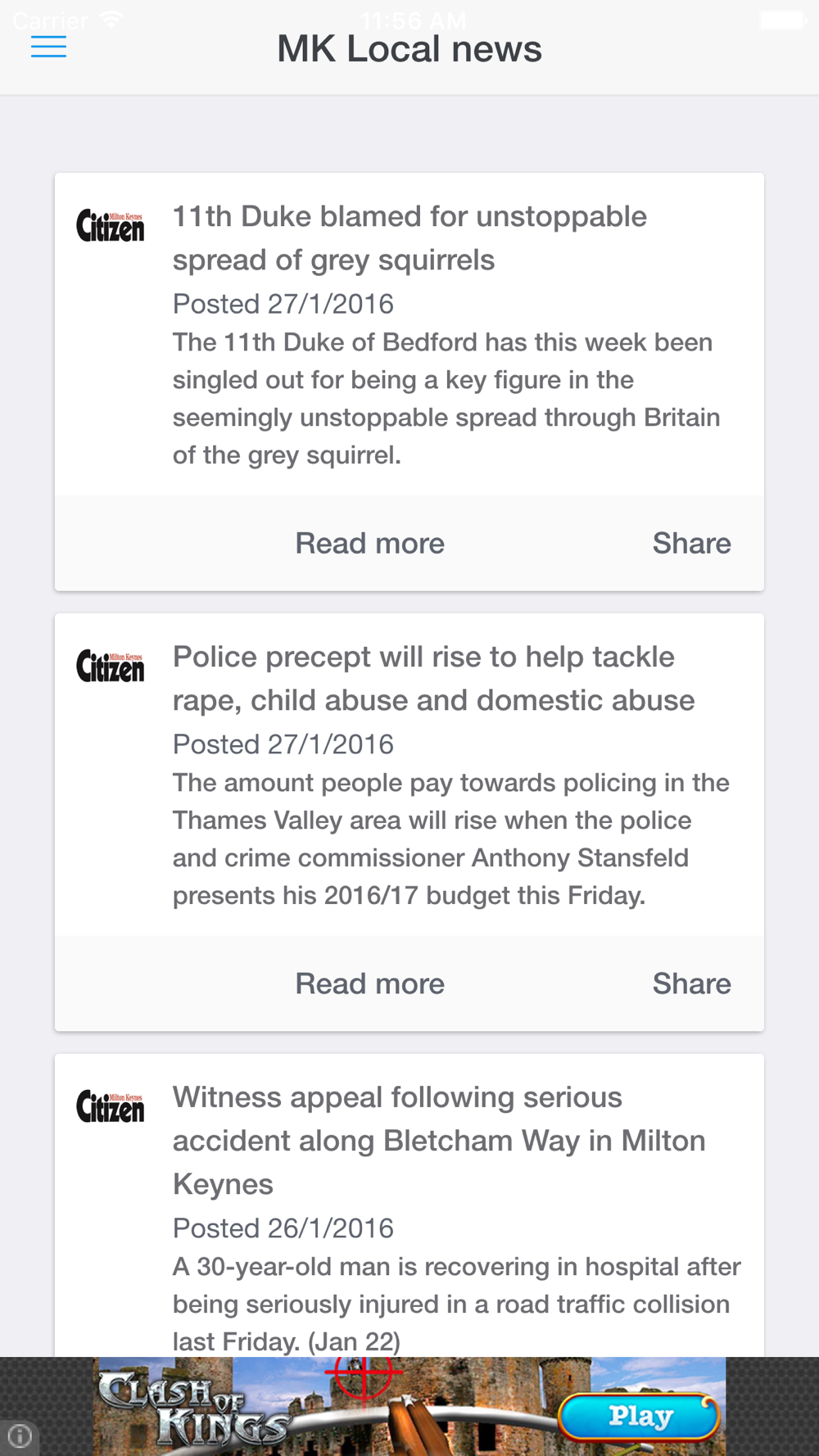
Task: Tap Citizen logo on police precept article
Action: (x=111, y=667)
